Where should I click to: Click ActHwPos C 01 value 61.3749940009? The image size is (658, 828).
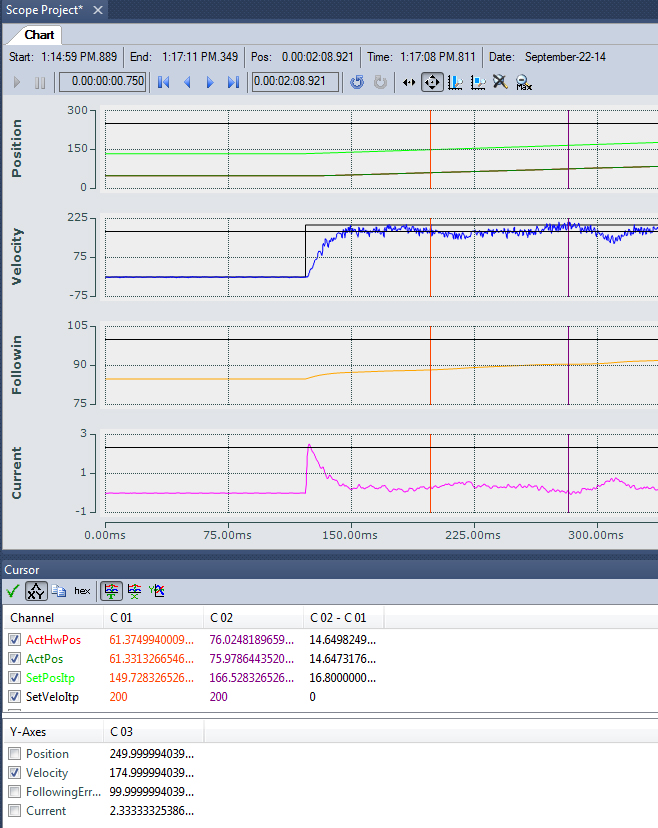(x=152, y=640)
